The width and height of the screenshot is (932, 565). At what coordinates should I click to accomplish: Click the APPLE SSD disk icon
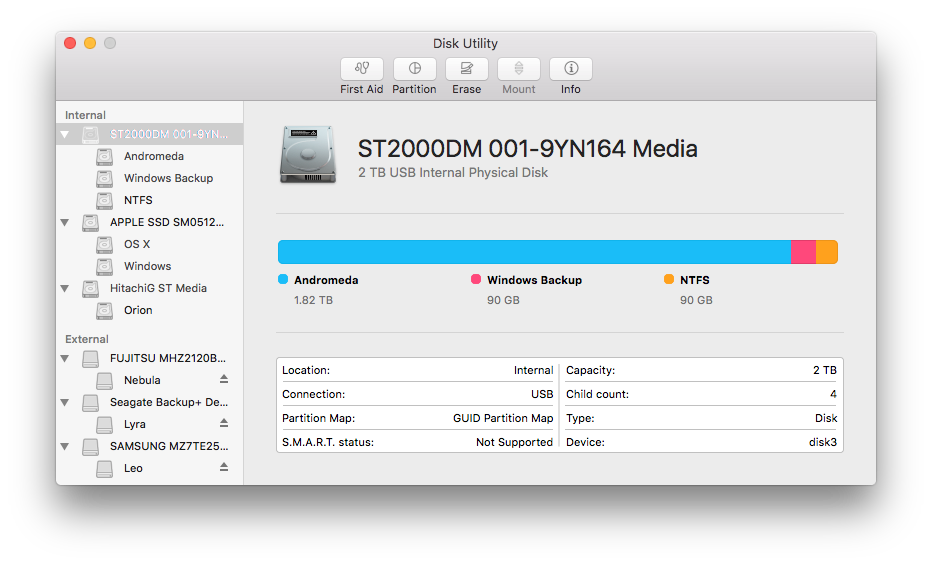[x=90, y=222]
